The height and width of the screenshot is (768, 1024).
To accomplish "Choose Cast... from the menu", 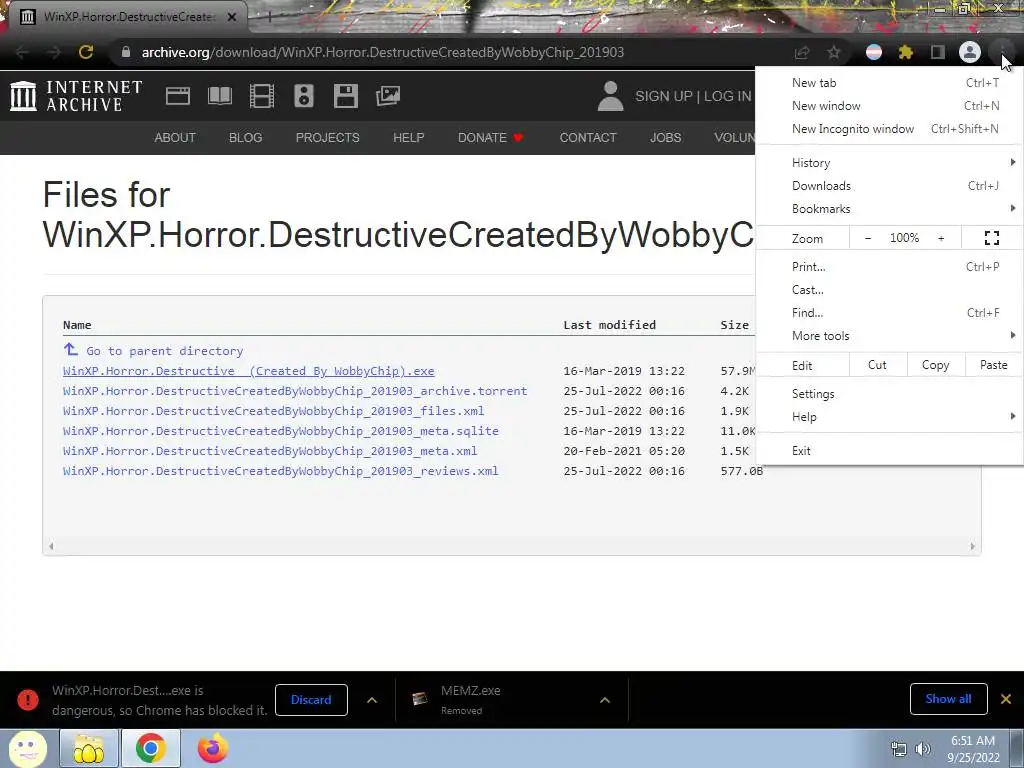I will [x=889, y=290].
